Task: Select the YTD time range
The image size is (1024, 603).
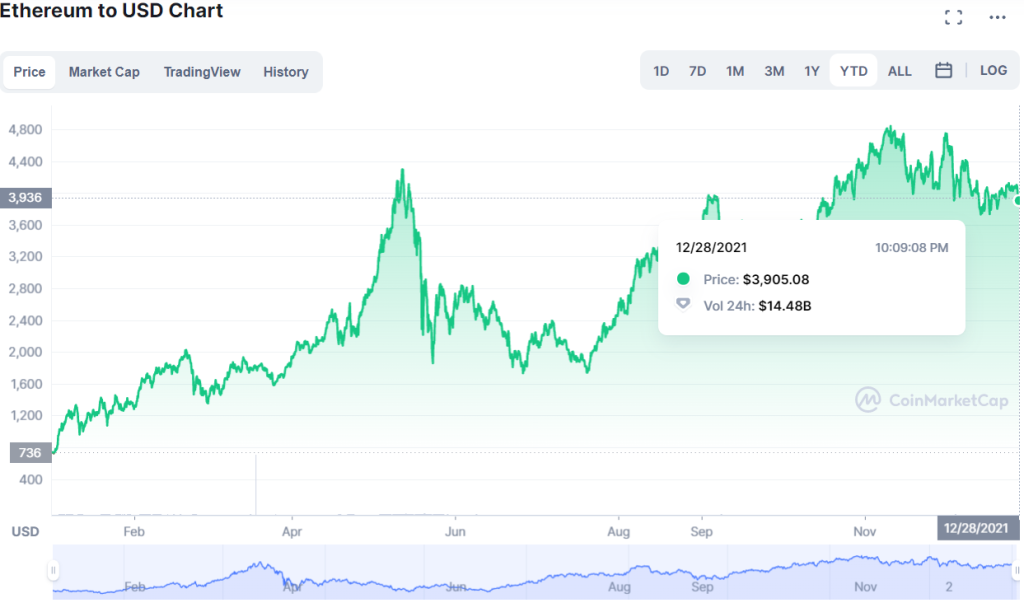Action: (x=854, y=71)
